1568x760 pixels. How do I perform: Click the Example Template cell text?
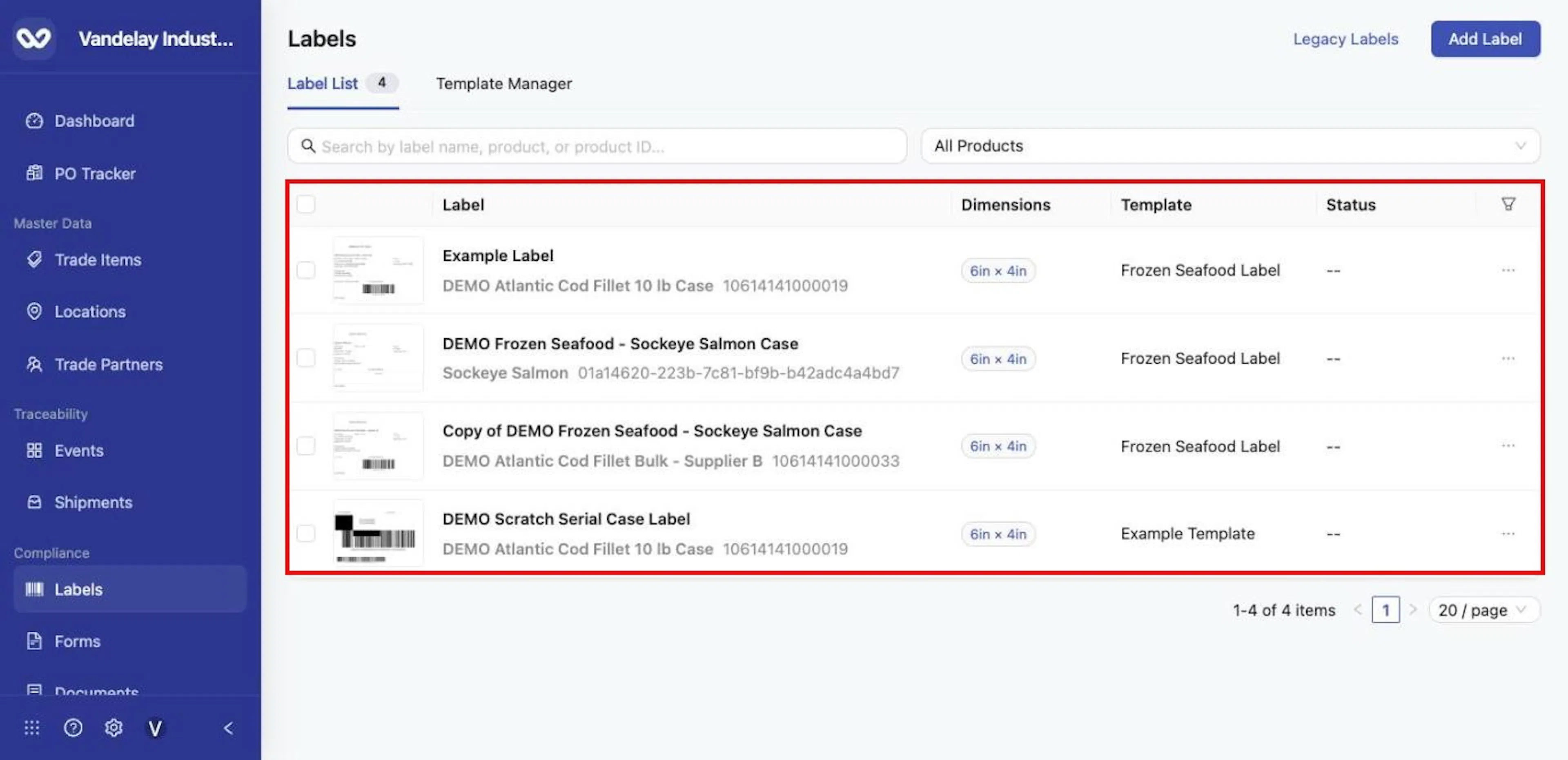pos(1187,534)
